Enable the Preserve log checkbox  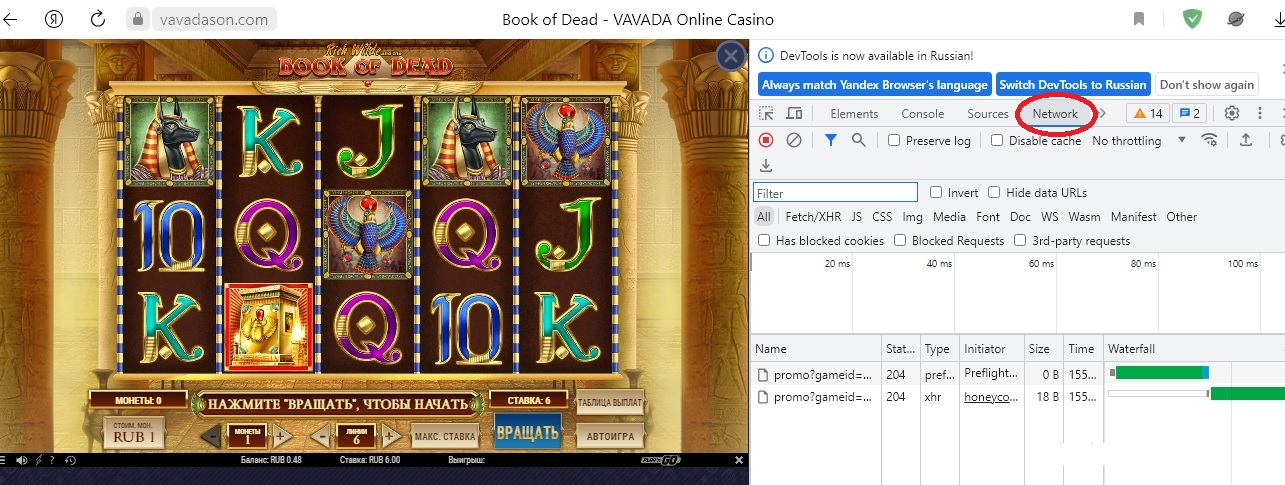[894, 141]
